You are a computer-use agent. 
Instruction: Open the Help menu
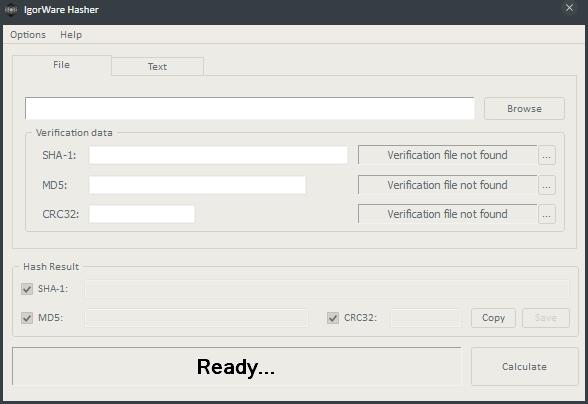point(71,35)
